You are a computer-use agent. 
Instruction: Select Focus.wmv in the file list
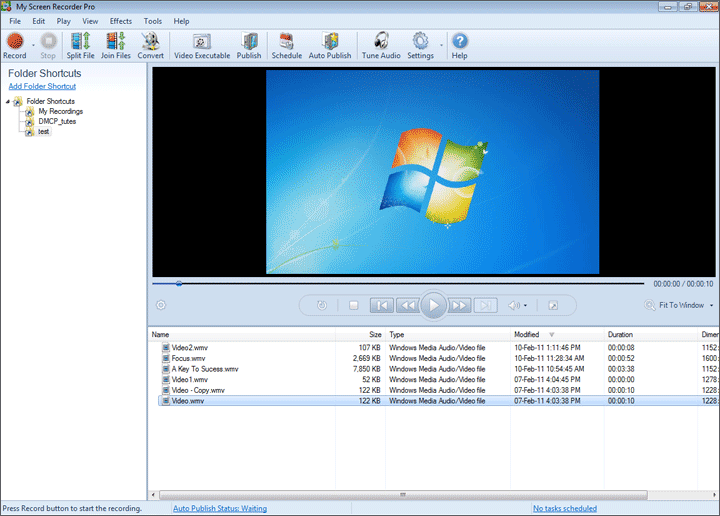pyautogui.click(x=188, y=358)
